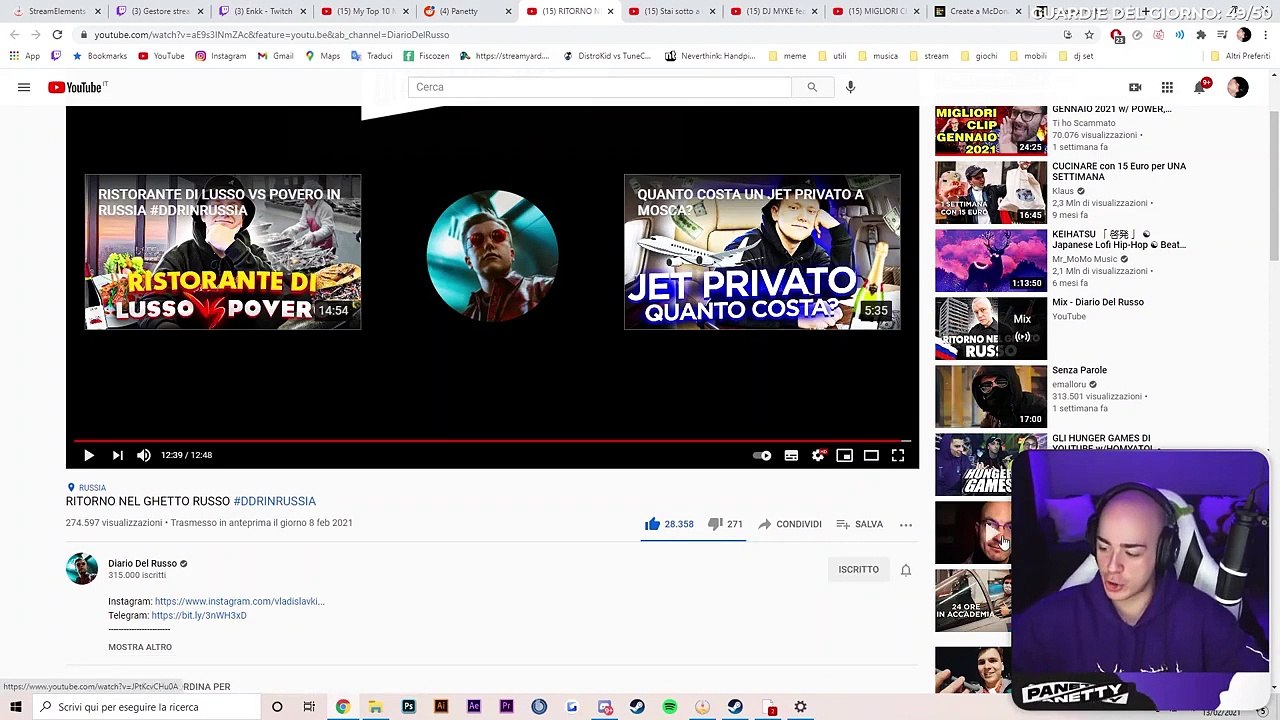Open end-screen video Ristorante di lusso vs povero
1280x720 pixels.
[223, 252]
